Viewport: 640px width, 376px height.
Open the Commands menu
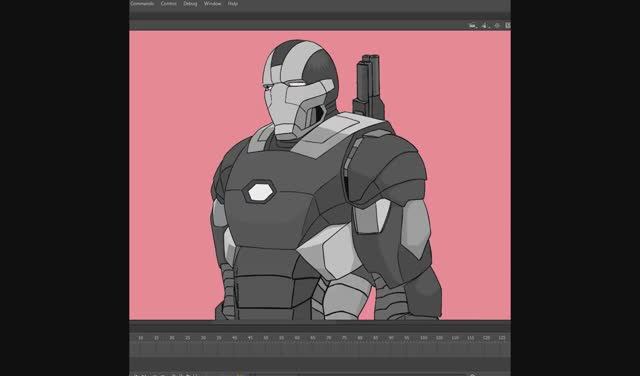(142, 4)
